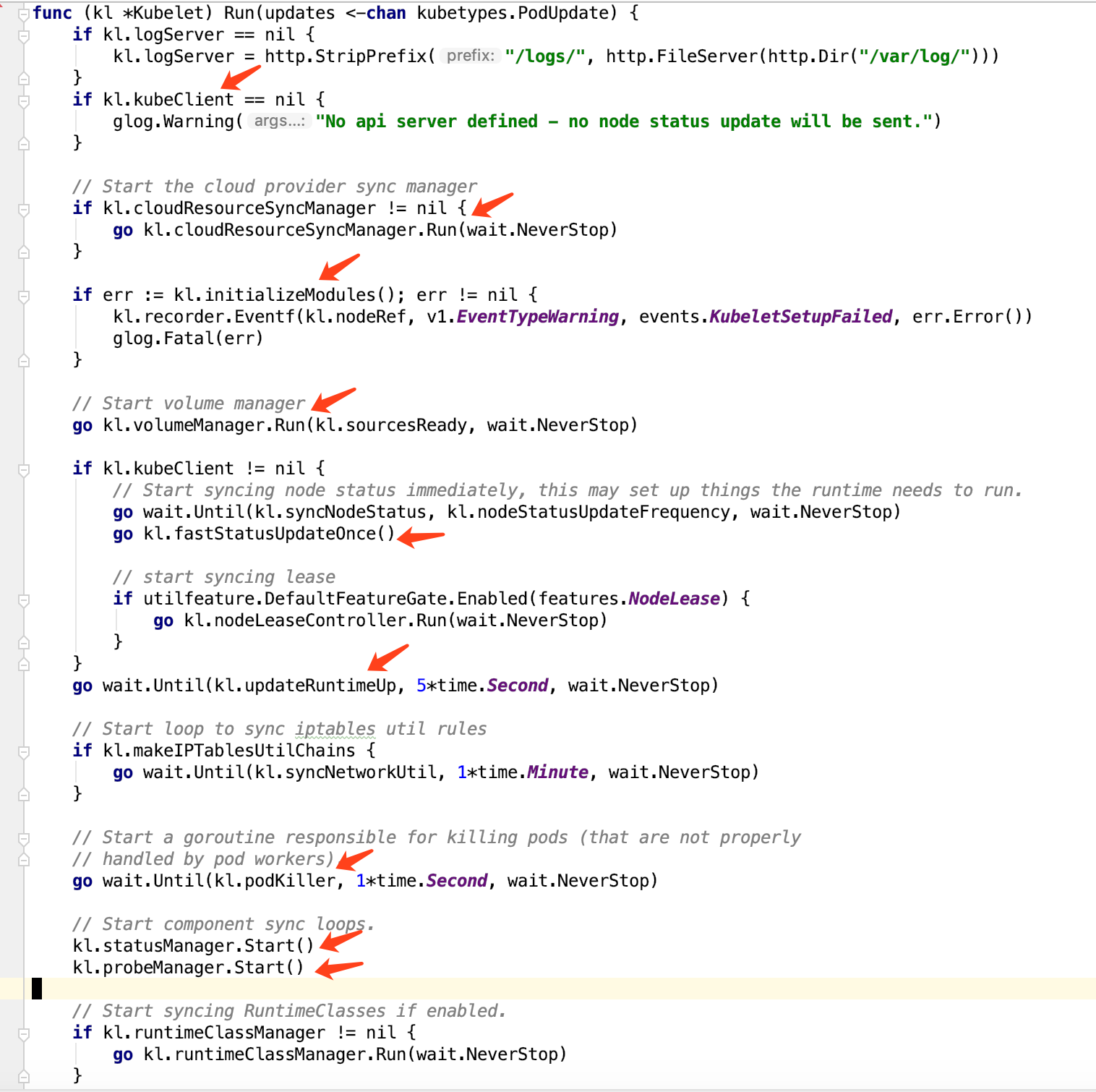Collapse the 'if kl.kubeClient == nil' block
Viewport: 1096px width, 1092px height.
24,101
